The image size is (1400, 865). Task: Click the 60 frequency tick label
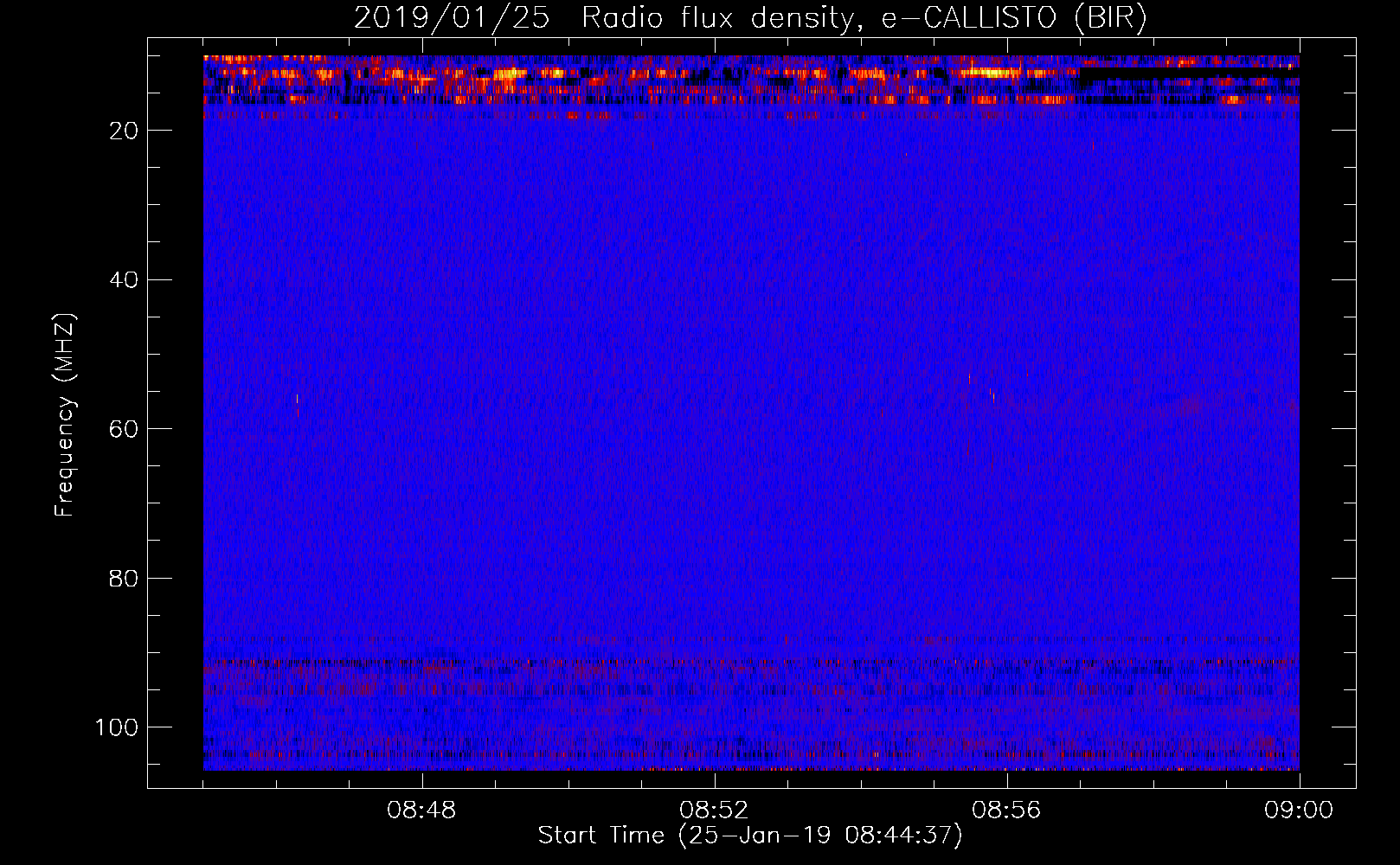(x=124, y=429)
